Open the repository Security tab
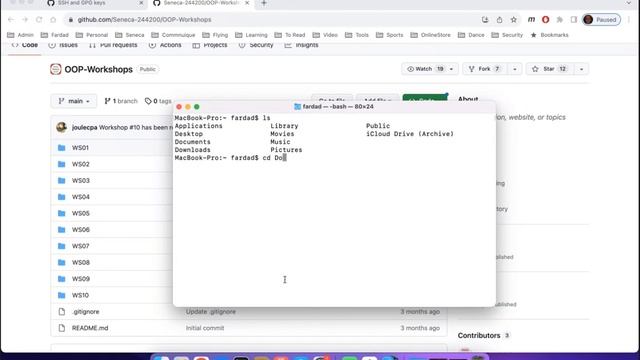Viewport: 640px width, 360px height. click(x=256, y=45)
